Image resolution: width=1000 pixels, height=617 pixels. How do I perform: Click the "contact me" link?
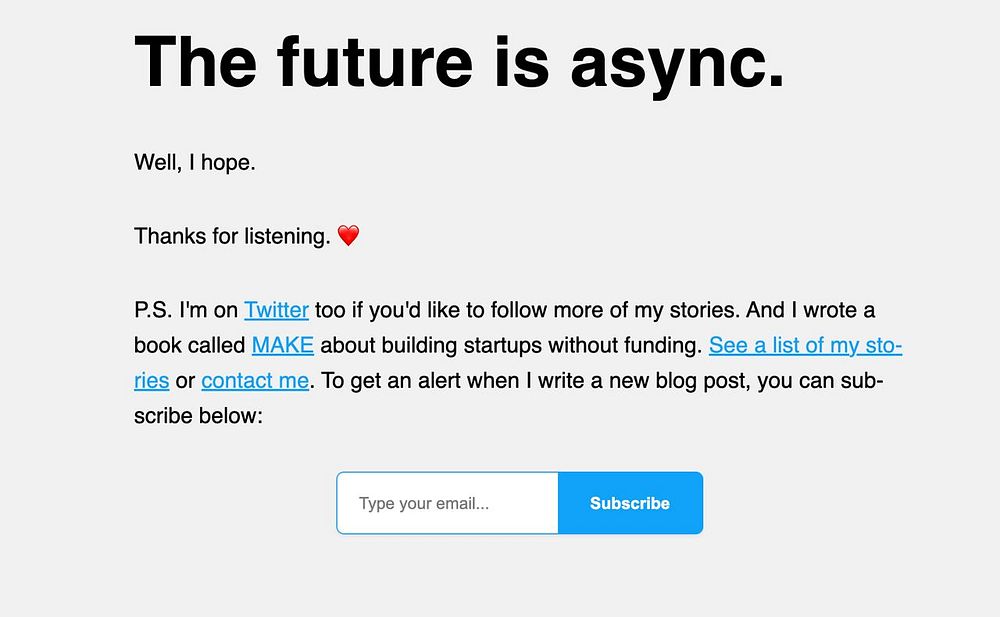[255, 380]
